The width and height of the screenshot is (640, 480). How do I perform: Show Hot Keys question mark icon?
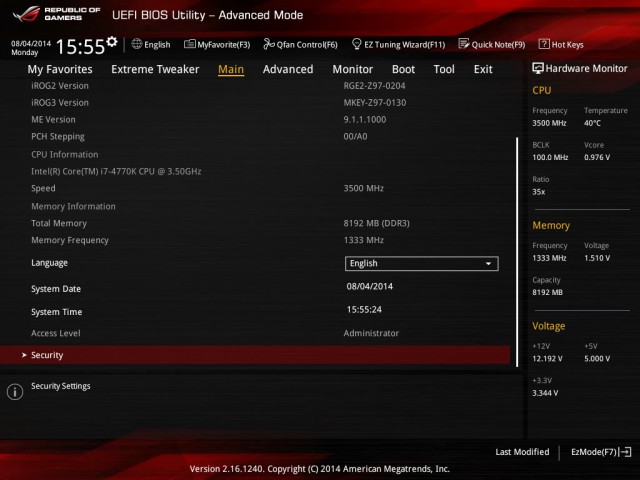click(544, 44)
